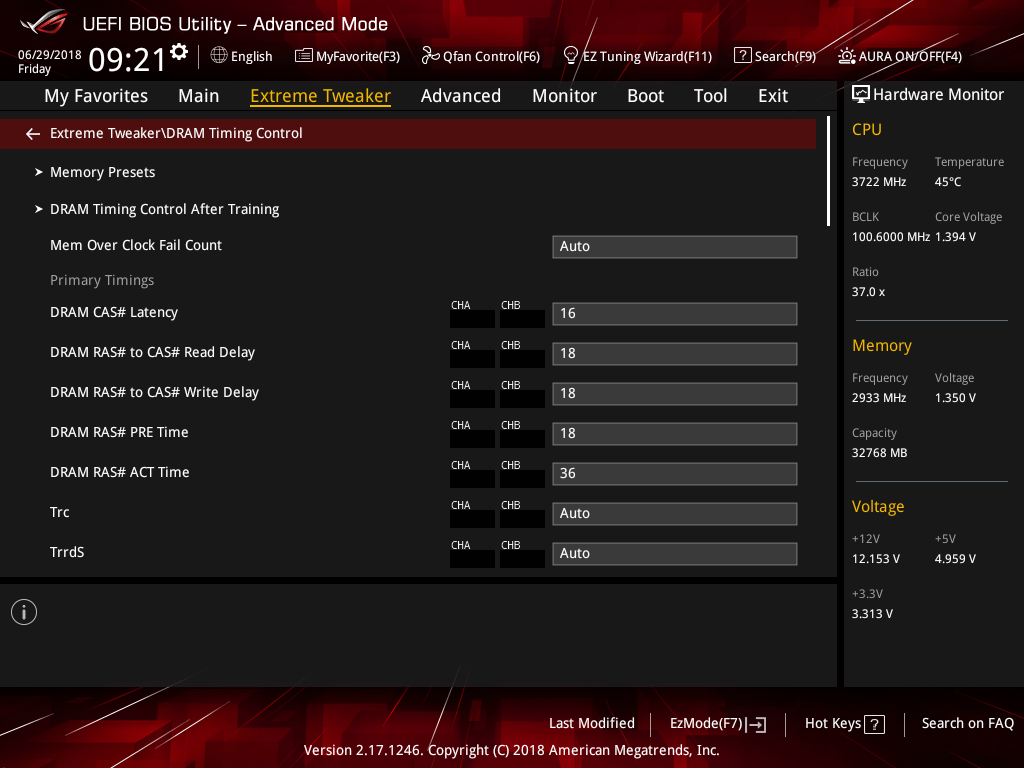
Task: Click the settings list scrollbar
Action: (x=828, y=171)
